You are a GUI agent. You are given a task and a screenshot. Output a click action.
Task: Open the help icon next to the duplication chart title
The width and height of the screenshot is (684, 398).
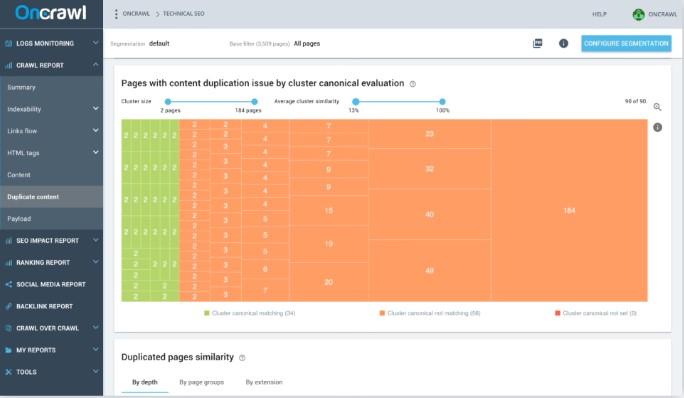click(x=413, y=84)
